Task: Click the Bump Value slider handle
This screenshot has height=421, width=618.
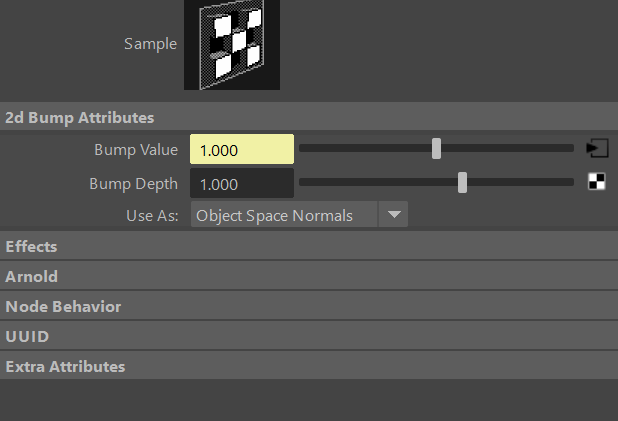Action: point(436,149)
